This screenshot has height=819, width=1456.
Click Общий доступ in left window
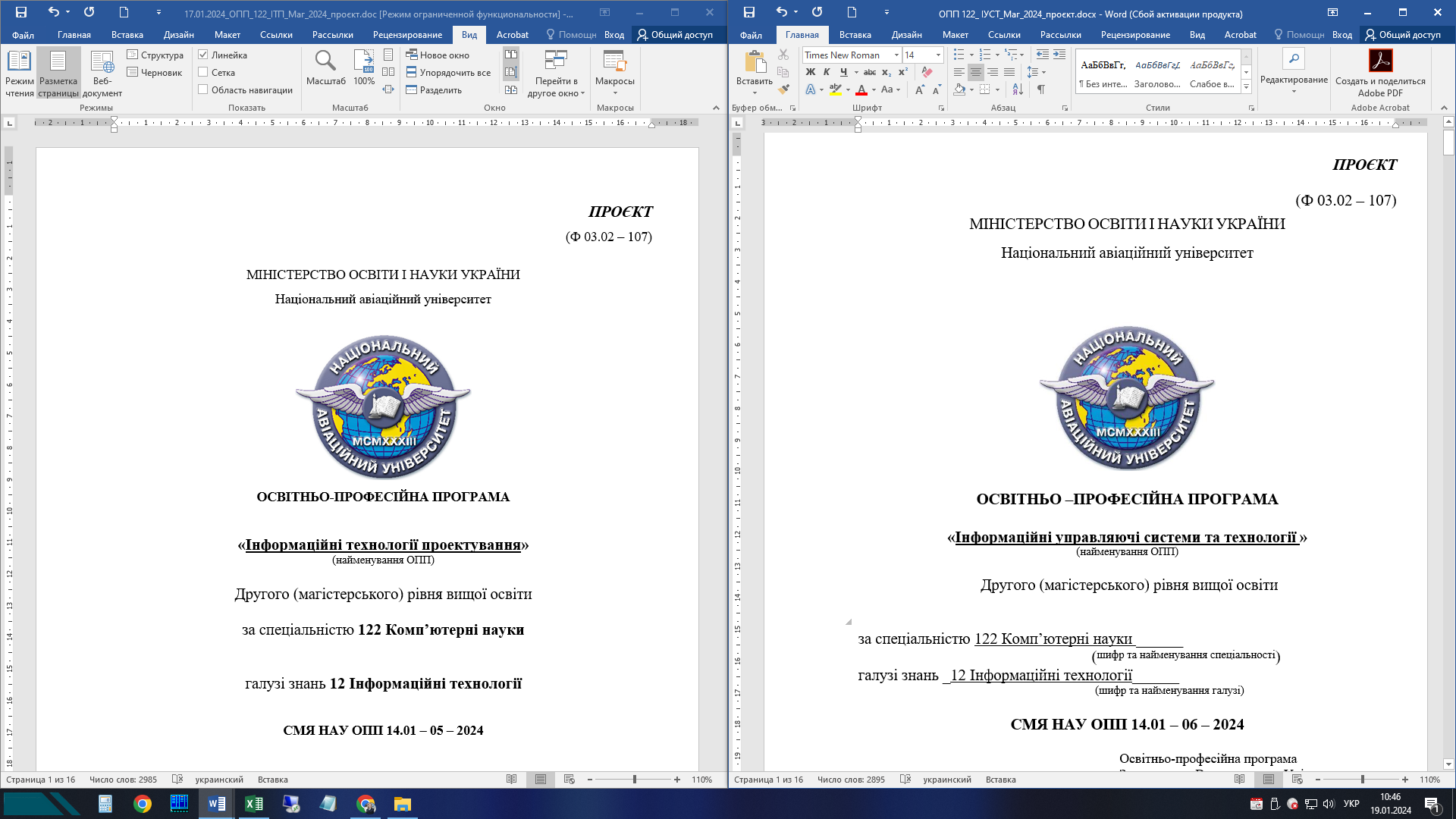point(675,35)
